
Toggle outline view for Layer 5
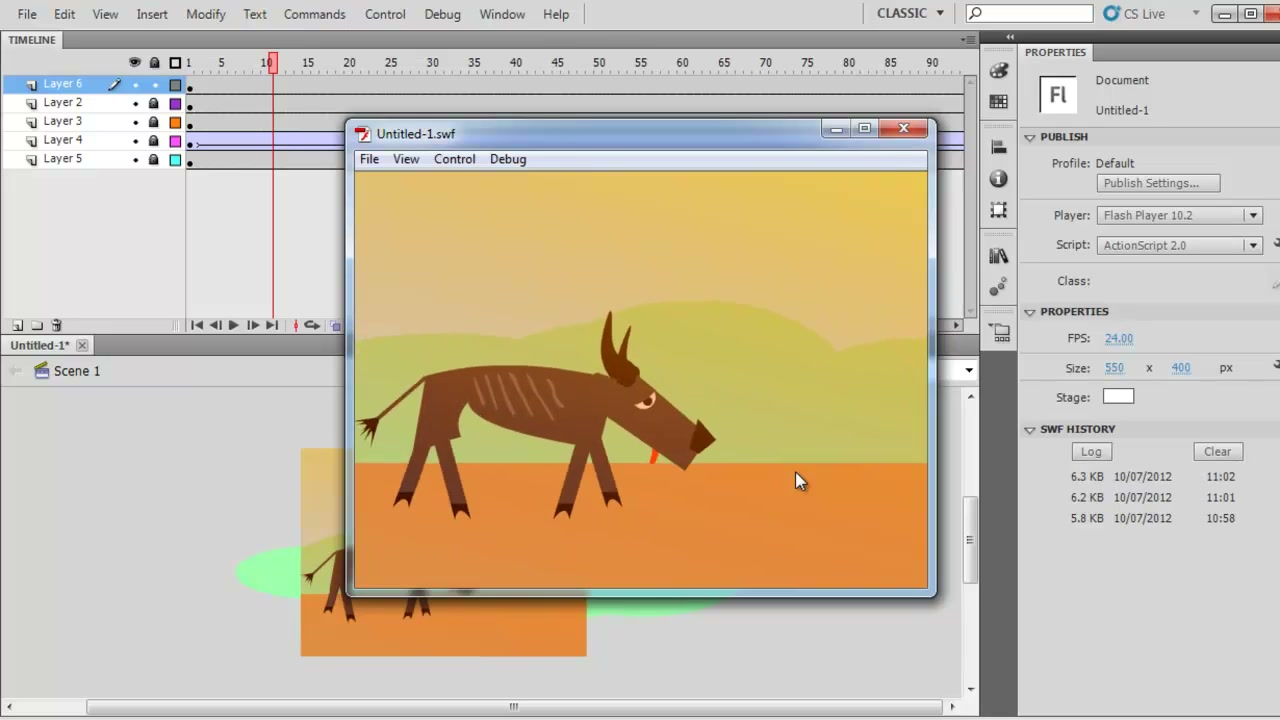click(x=175, y=160)
